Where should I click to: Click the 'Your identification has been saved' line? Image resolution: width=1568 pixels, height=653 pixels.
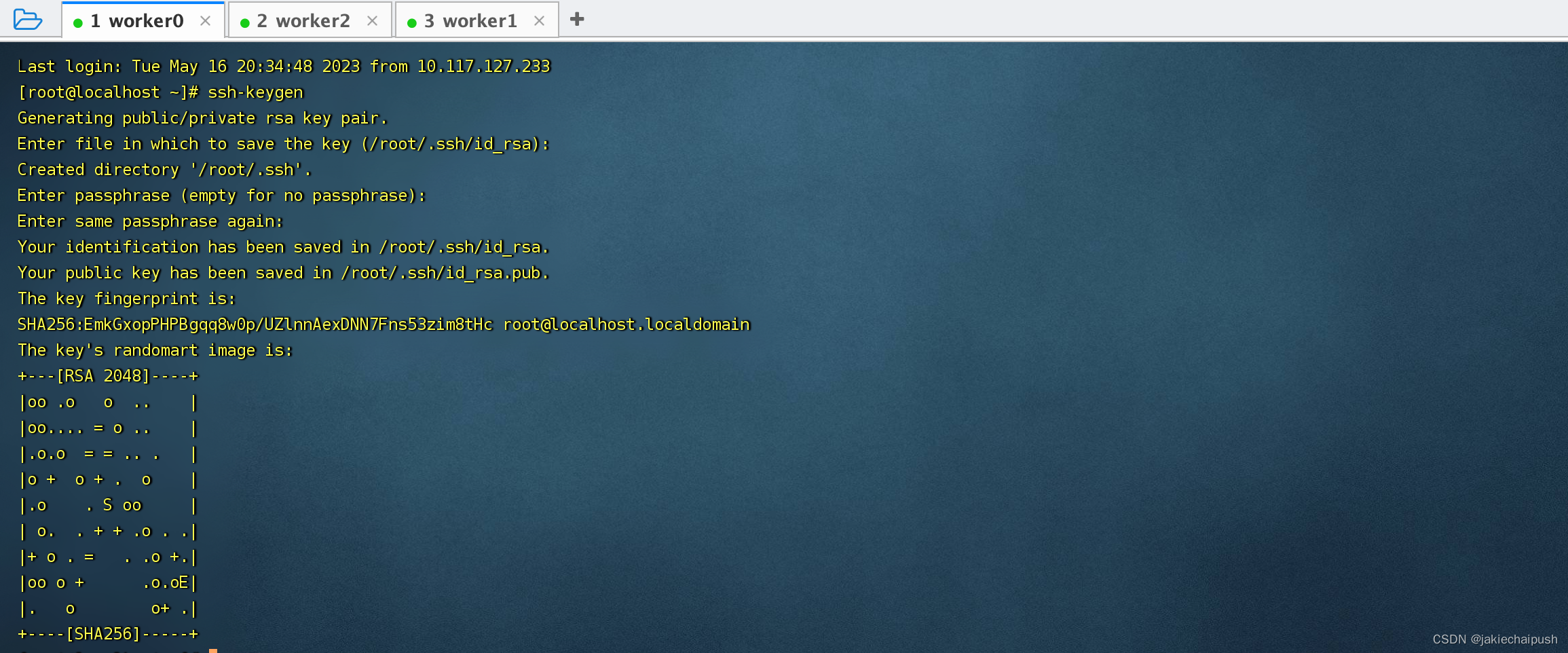283,247
